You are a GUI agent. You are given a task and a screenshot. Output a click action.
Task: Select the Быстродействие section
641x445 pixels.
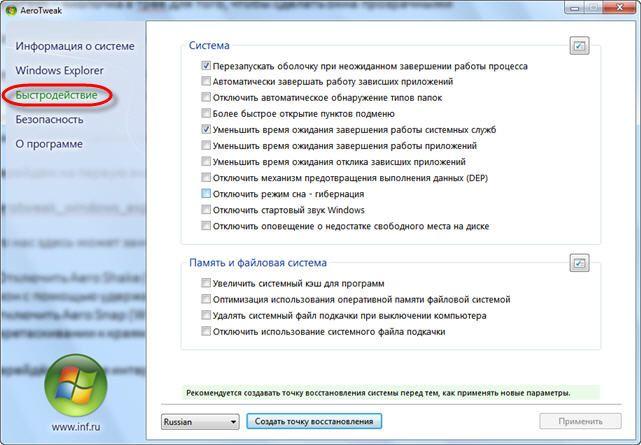56,95
